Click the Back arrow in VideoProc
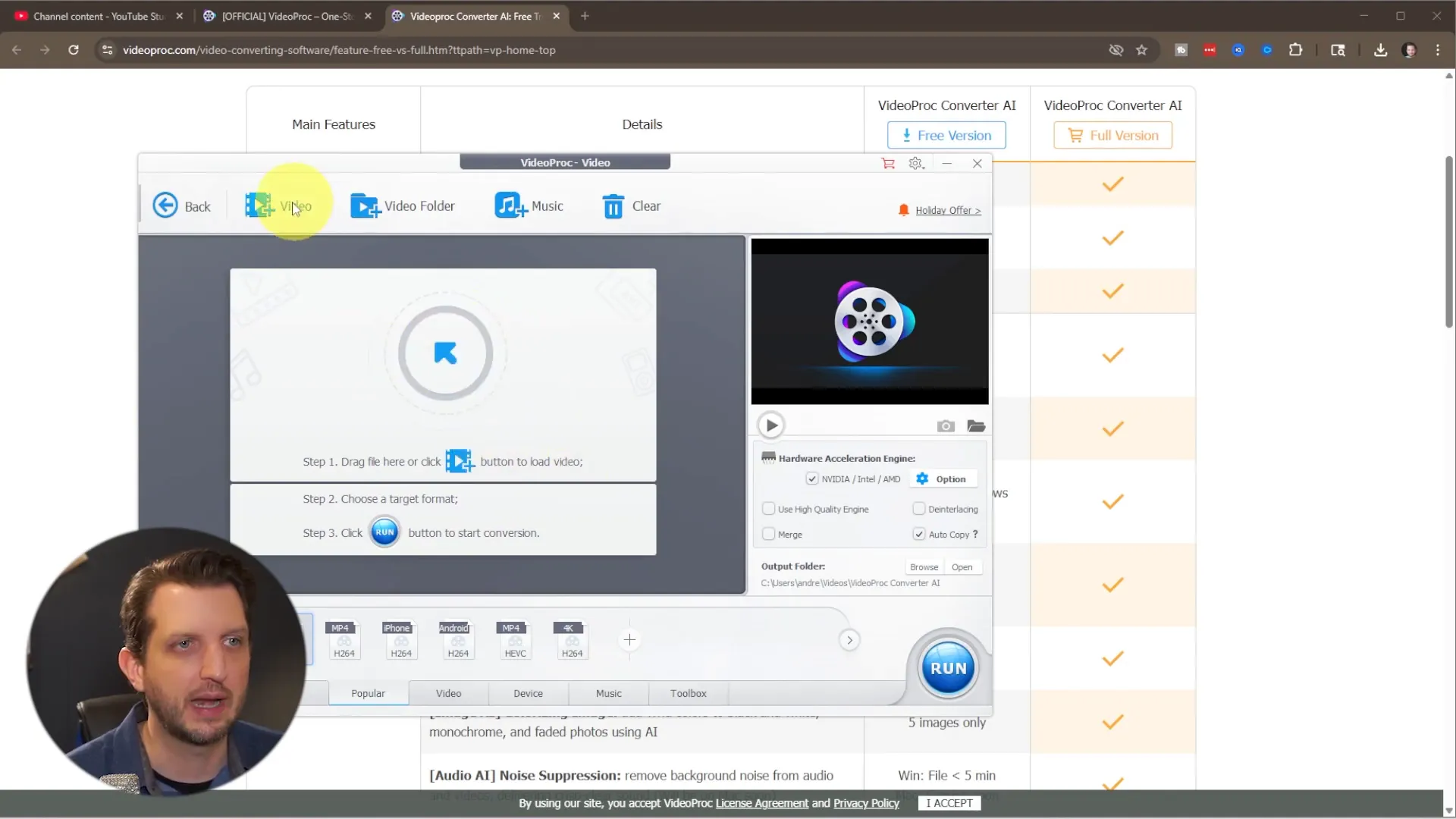The width and height of the screenshot is (1456, 819). click(x=181, y=206)
